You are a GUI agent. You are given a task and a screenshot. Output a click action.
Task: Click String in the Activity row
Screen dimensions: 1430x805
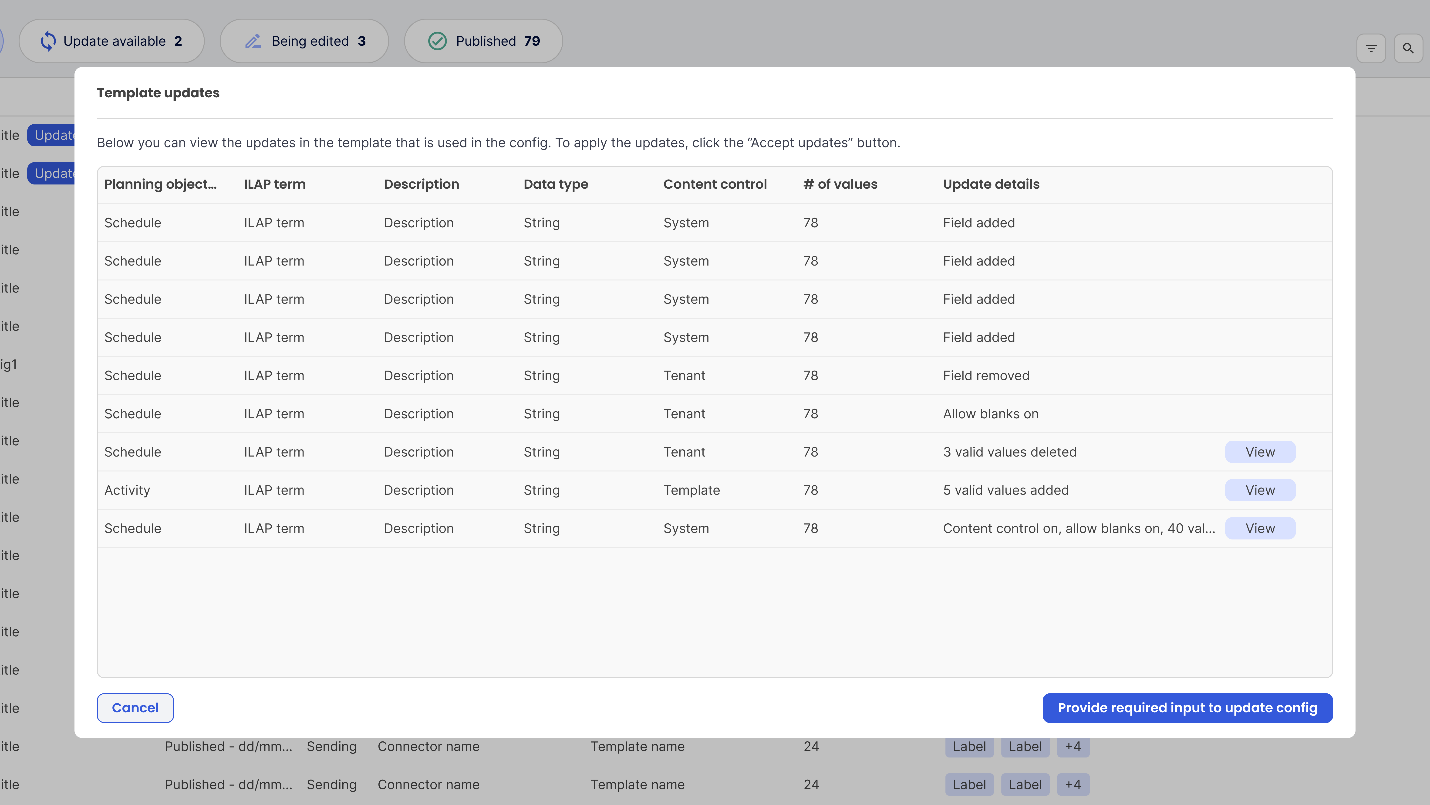(542, 490)
